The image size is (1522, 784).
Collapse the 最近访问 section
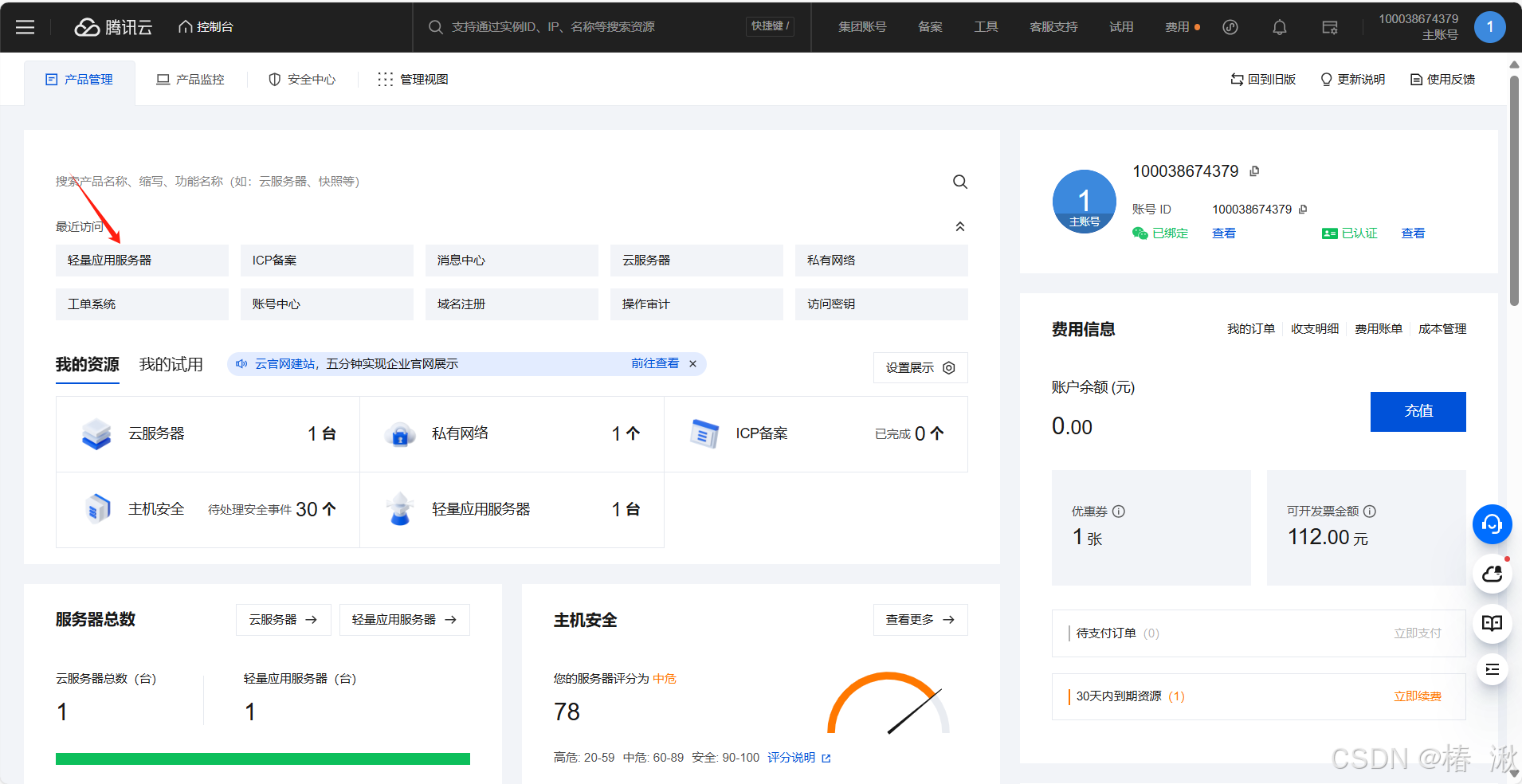point(960,227)
